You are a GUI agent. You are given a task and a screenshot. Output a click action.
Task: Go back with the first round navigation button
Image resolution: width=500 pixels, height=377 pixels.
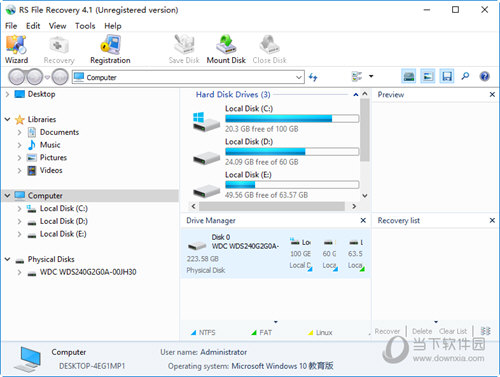point(17,77)
